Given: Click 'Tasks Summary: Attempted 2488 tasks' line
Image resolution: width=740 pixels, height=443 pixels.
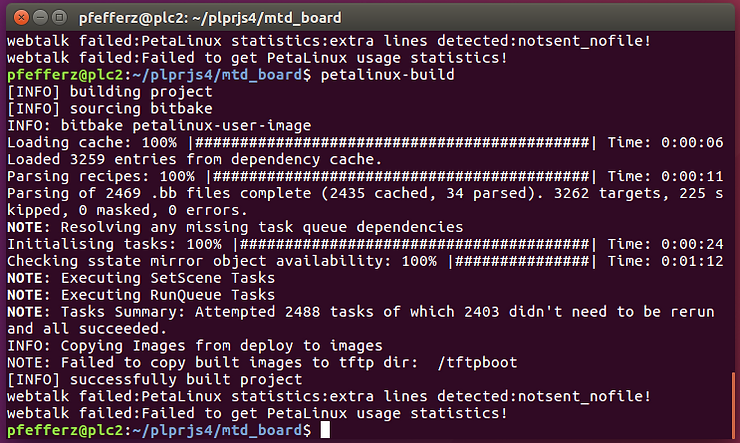Looking at the screenshot, I should (361, 312).
